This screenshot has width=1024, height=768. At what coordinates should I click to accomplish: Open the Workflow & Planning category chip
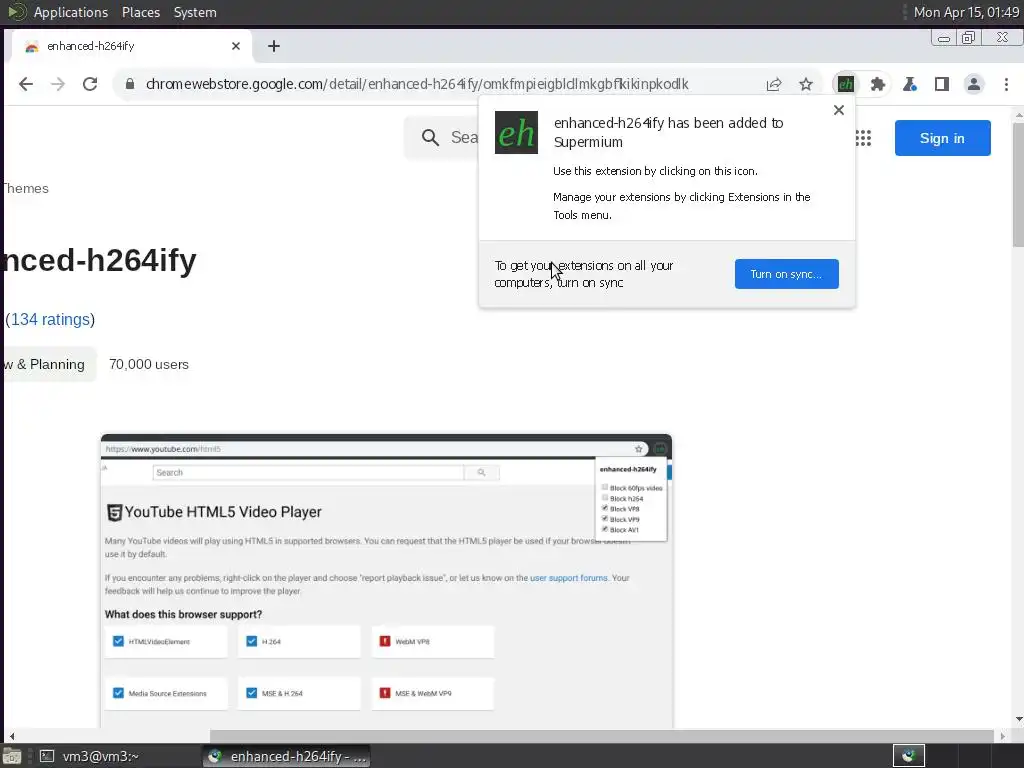(48, 364)
